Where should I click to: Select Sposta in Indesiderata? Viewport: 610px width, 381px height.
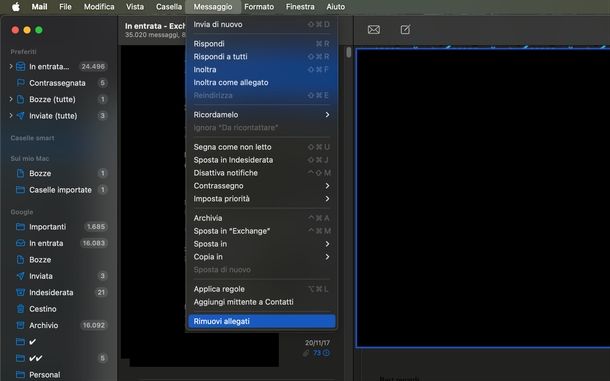coord(261,160)
